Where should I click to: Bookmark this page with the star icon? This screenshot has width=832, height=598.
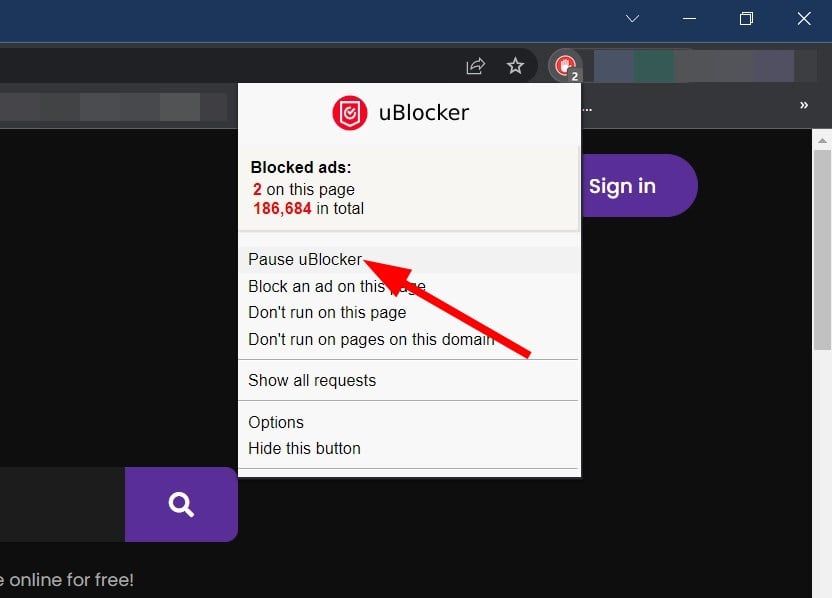tap(515, 66)
